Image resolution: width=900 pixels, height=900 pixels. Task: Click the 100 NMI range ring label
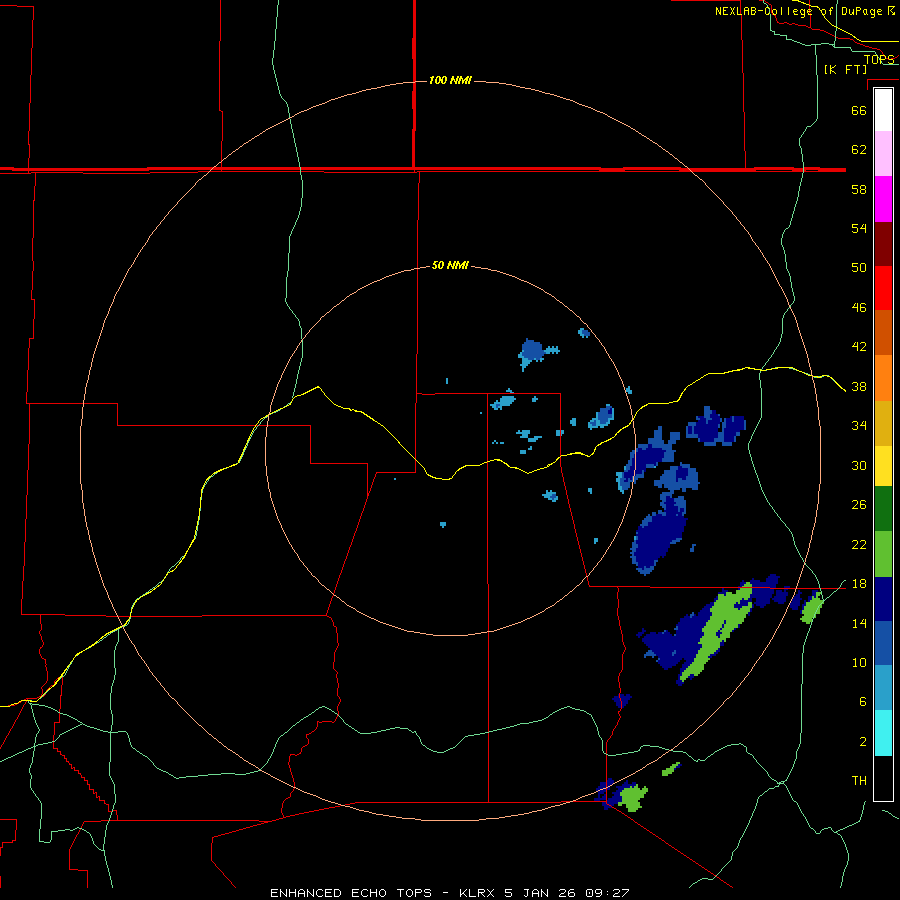(450, 80)
